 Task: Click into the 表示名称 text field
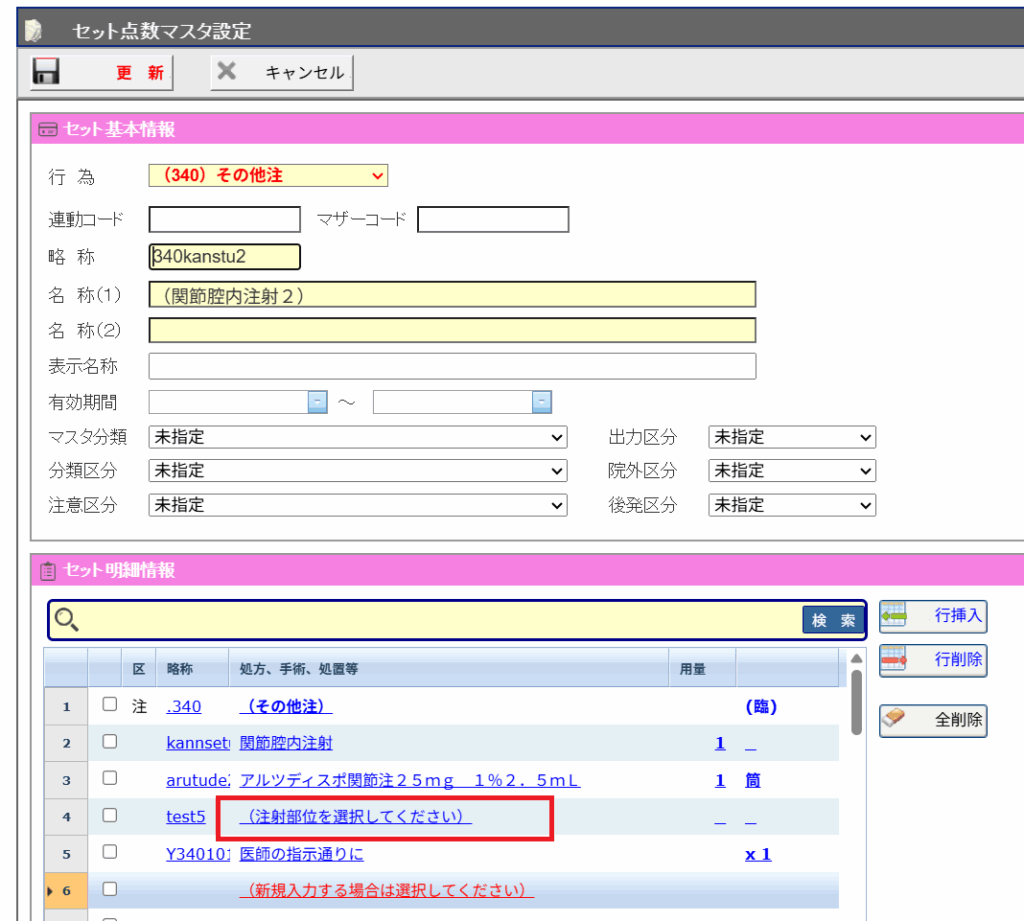[452, 366]
